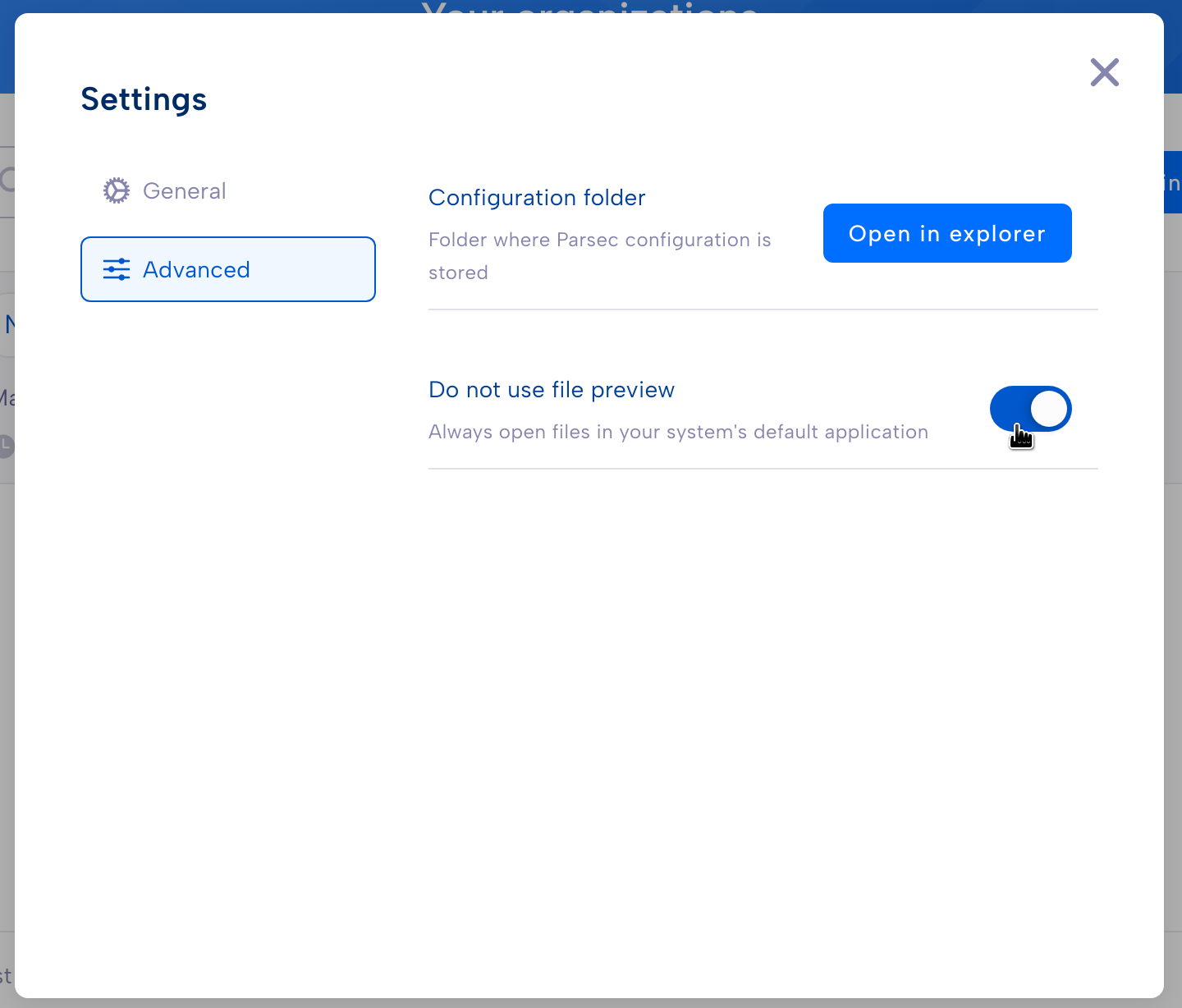The width and height of the screenshot is (1182, 1008).
Task: Click the divider under Configuration folder section
Action: (x=763, y=309)
